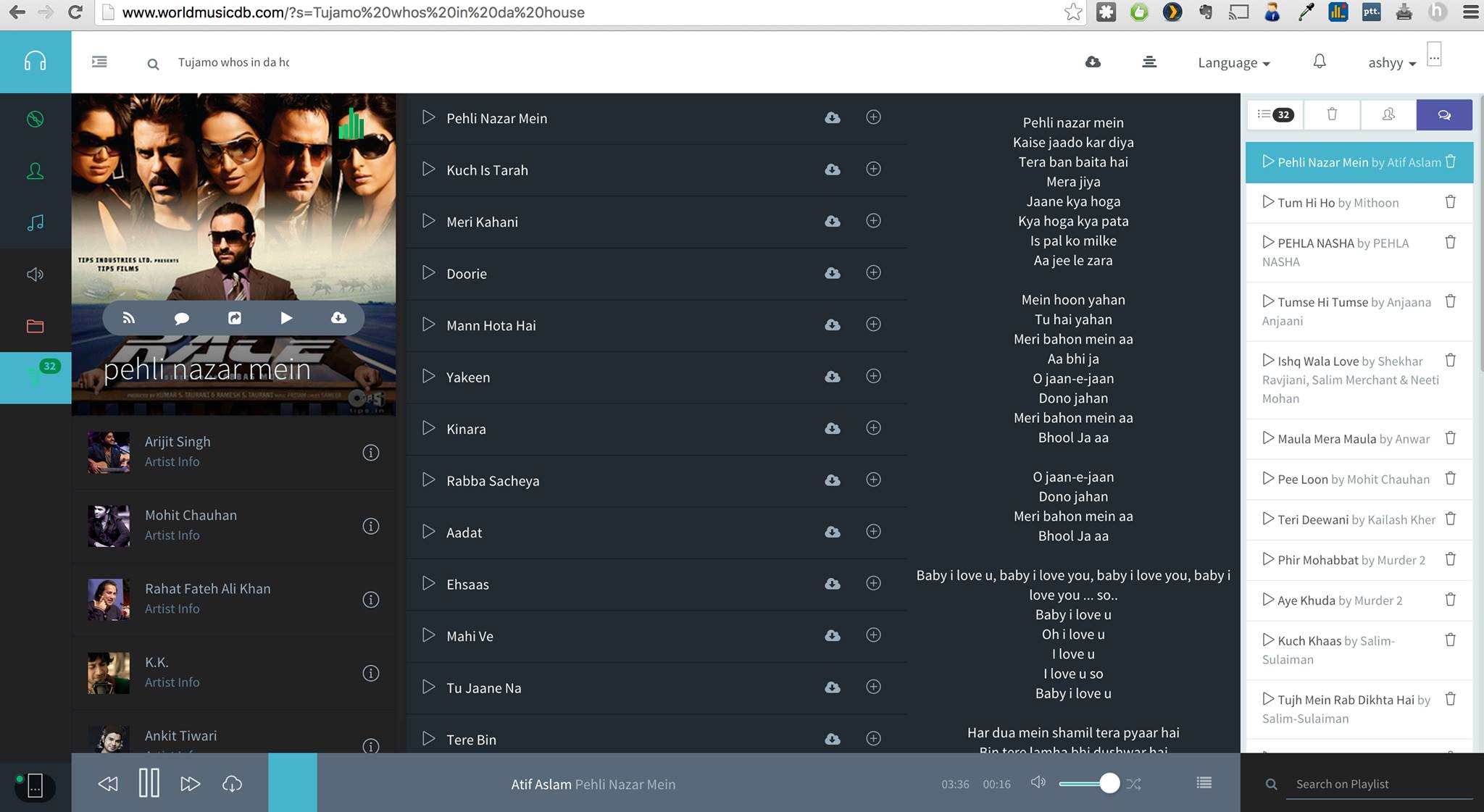Pause the current track
The image size is (1484, 812).
[149, 783]
